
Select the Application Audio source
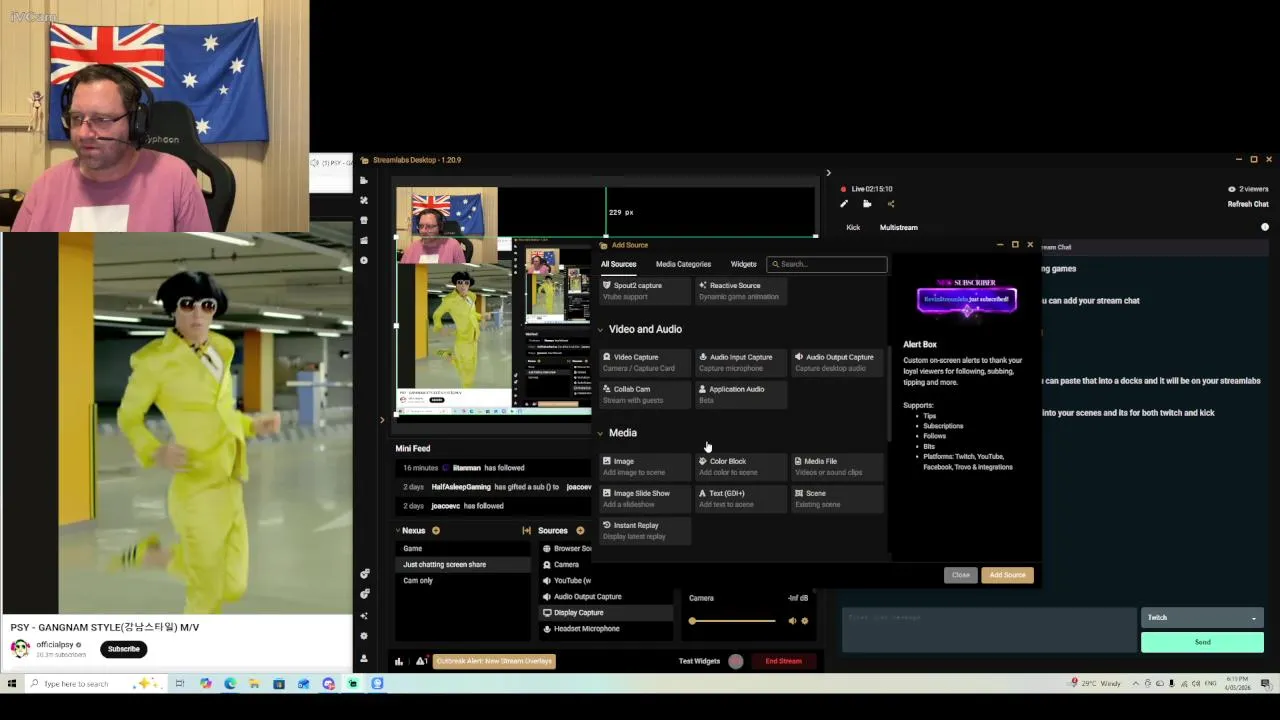[x=741, y=394]
